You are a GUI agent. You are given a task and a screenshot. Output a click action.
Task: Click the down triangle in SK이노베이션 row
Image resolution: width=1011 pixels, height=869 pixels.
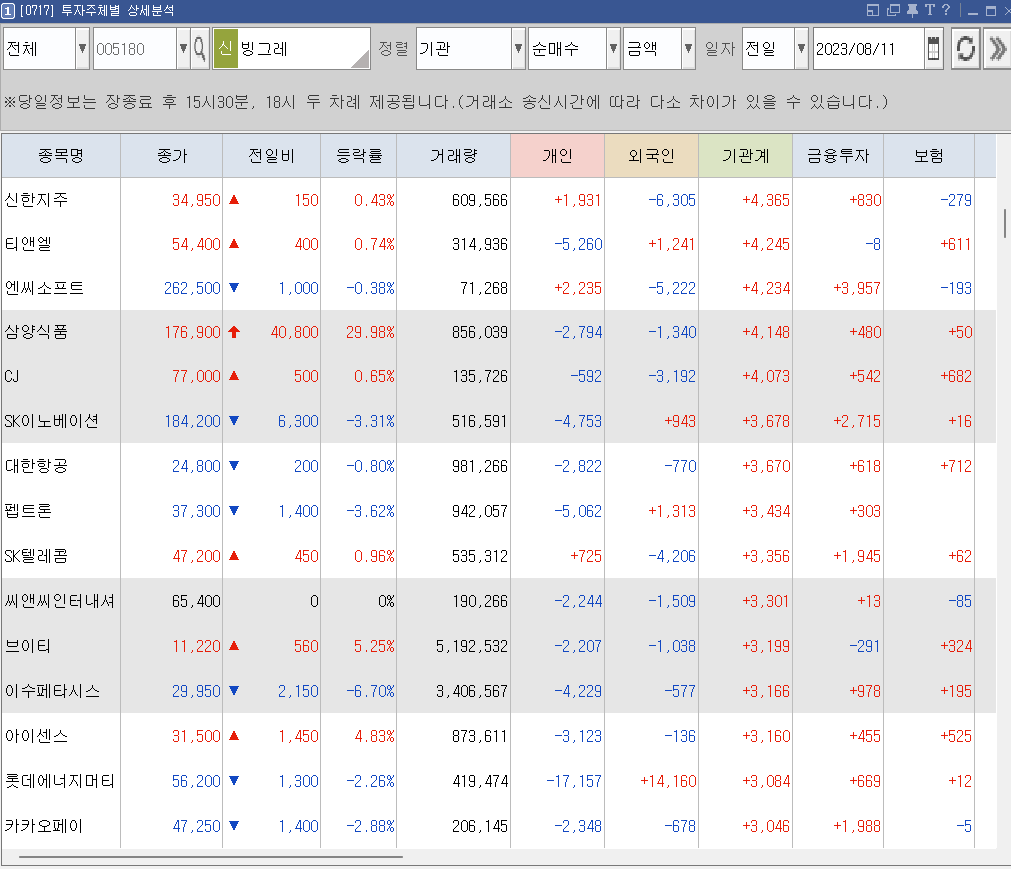click(234, 420)
